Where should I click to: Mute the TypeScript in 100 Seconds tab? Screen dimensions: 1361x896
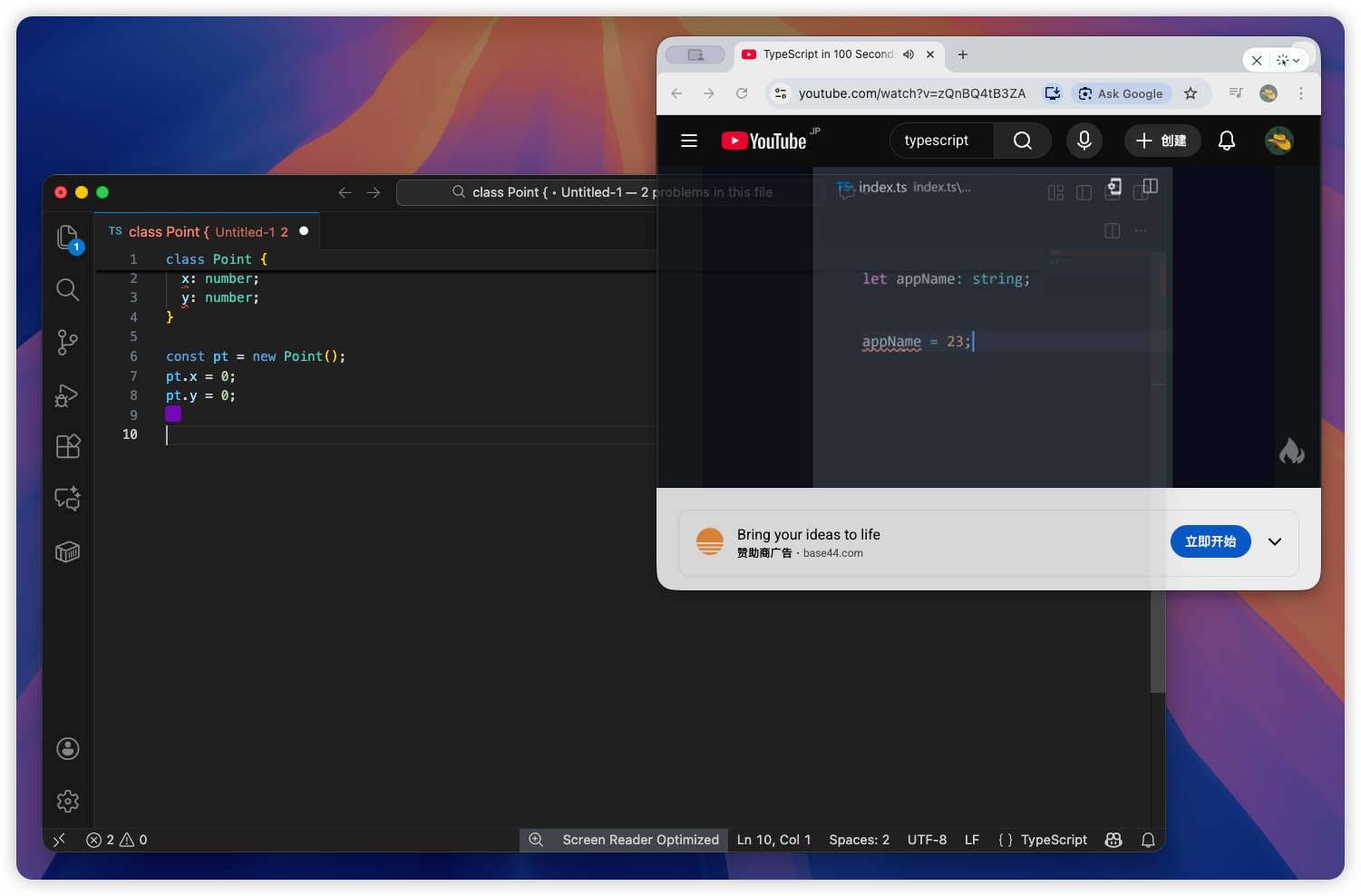coord(909,54)
